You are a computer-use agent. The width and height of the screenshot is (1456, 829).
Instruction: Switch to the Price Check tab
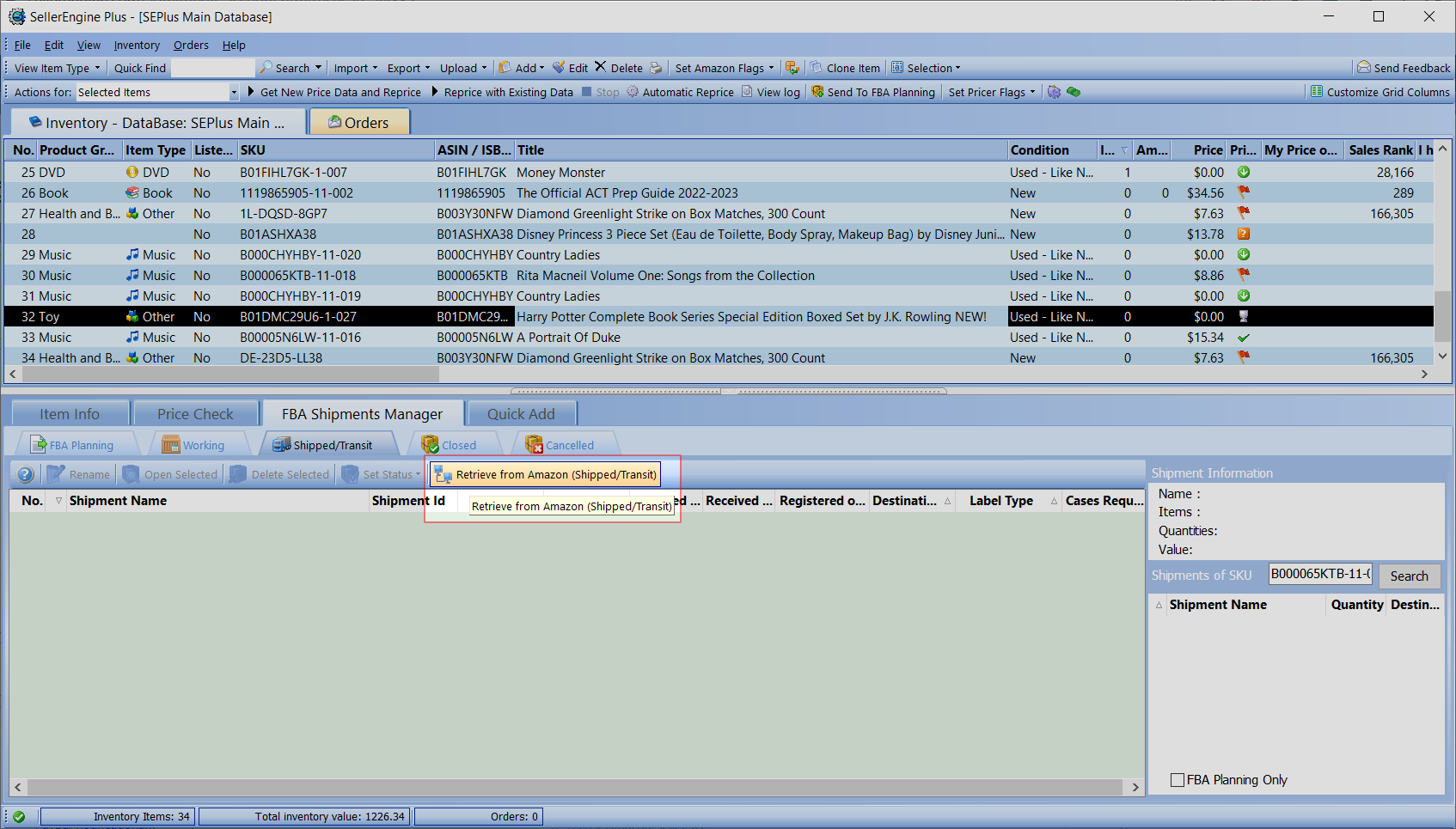195,414
